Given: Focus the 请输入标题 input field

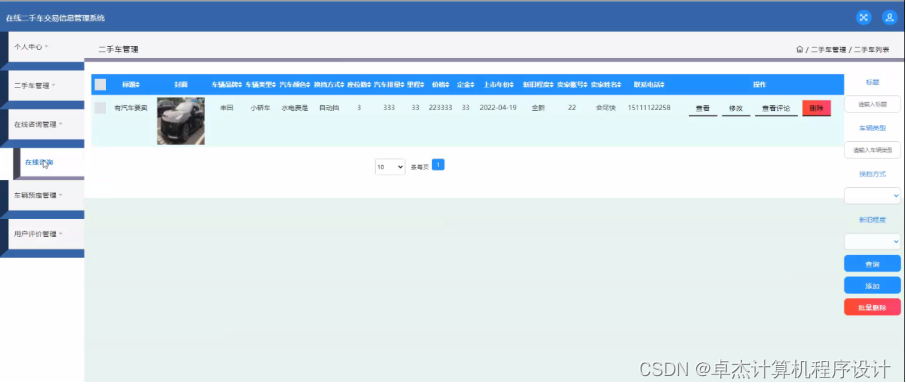Looking at the screenshot, I should pyautogui.click(x=872, y=105).
